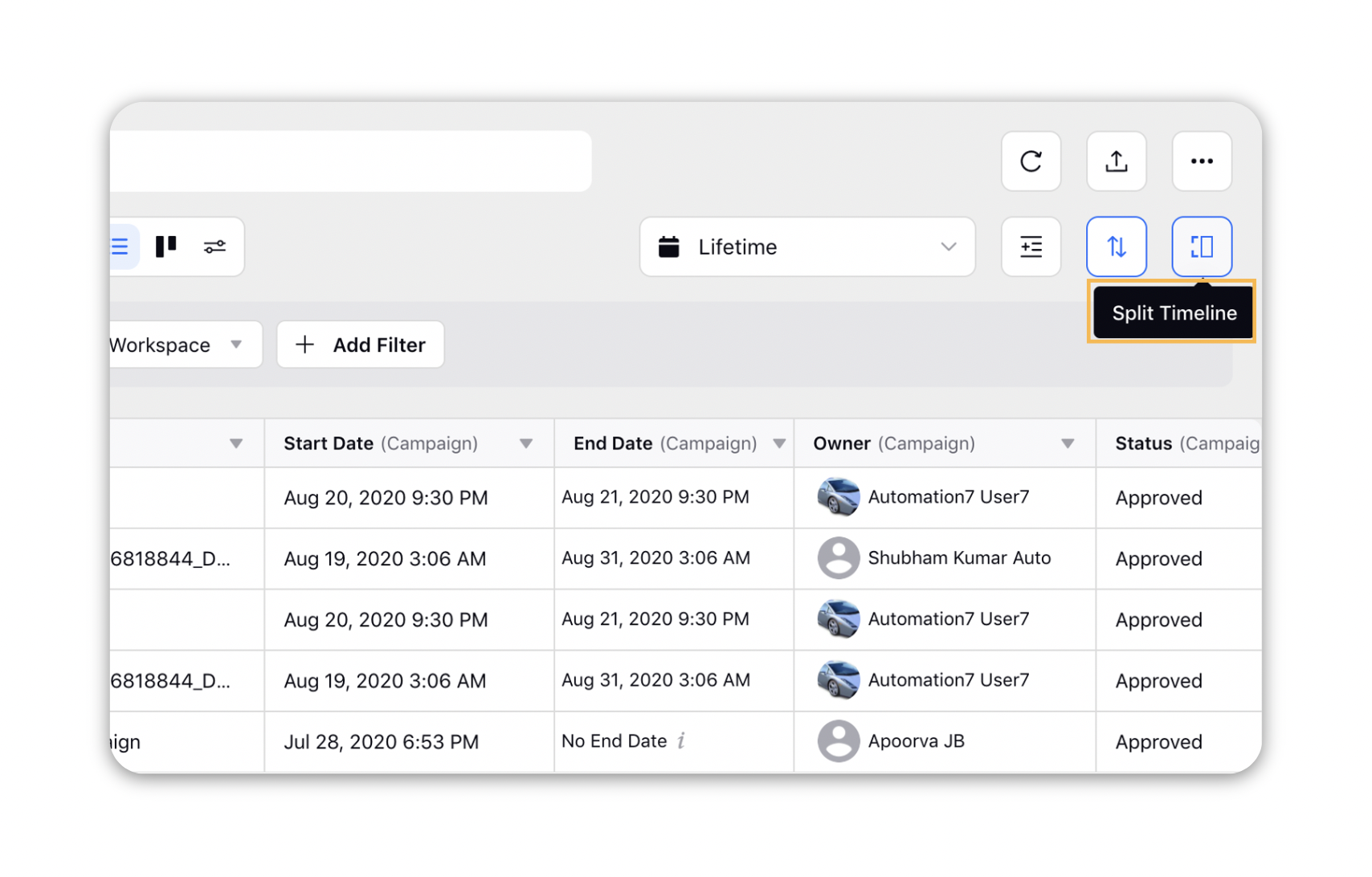Click the Status (Campaign) column header
Viewport: 1372px width, 877px height.
click(x=1179, y=443)
